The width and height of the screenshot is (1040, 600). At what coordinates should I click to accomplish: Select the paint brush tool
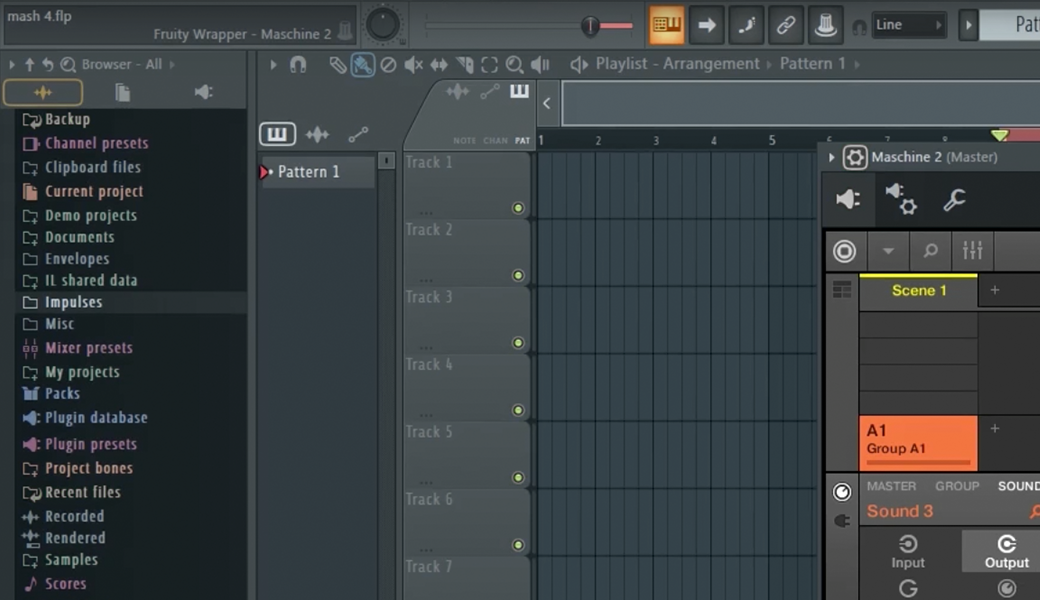(363, 64)
